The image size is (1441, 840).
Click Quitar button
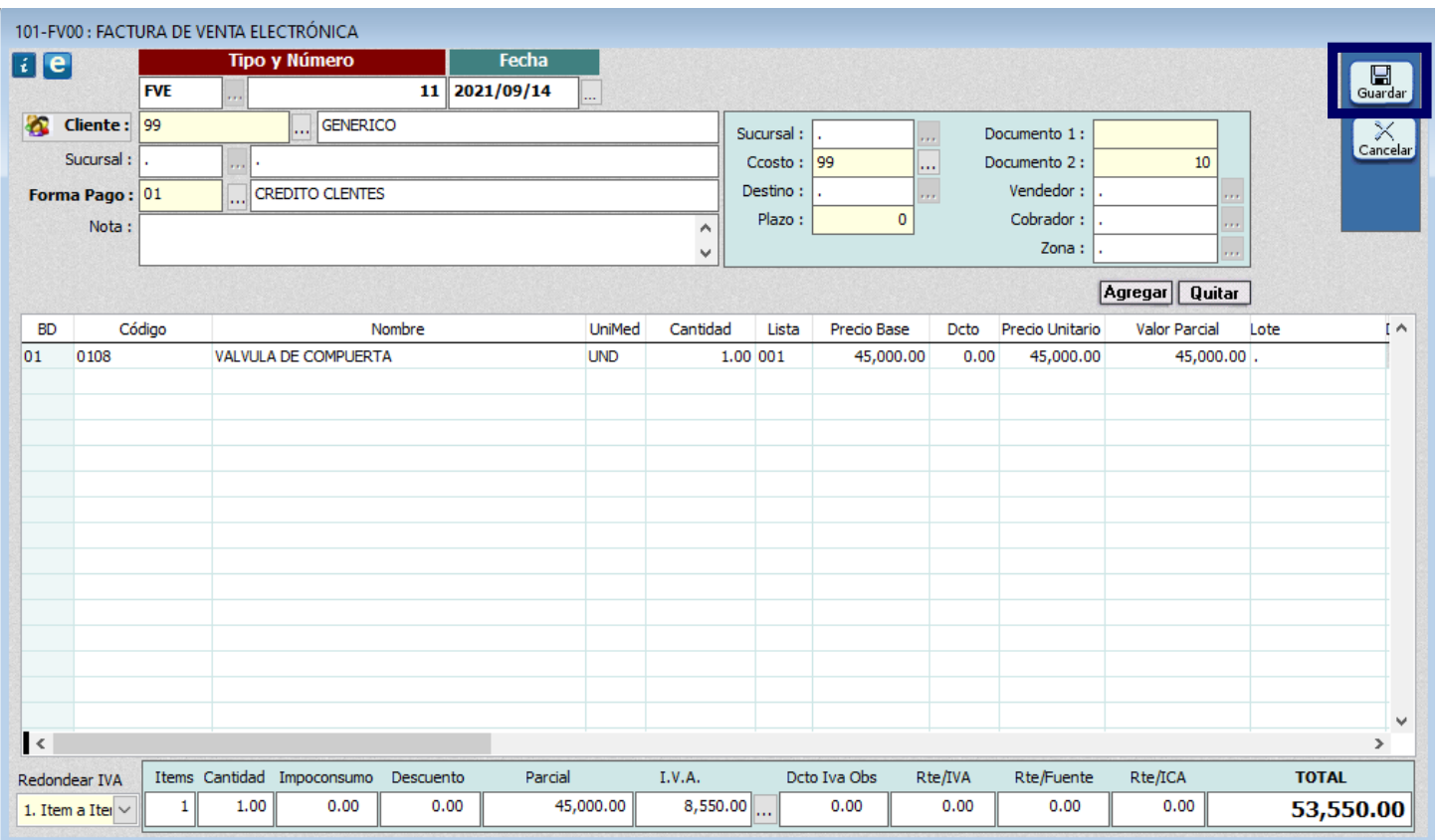click(1214, 293)
